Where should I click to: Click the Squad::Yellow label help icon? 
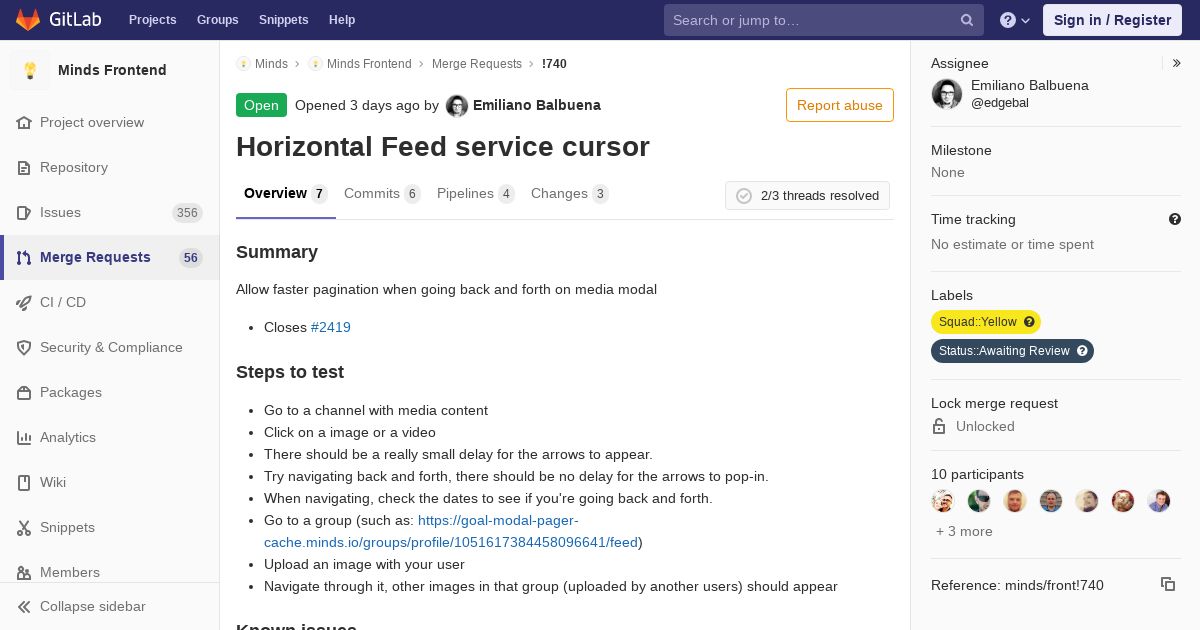1029,322
